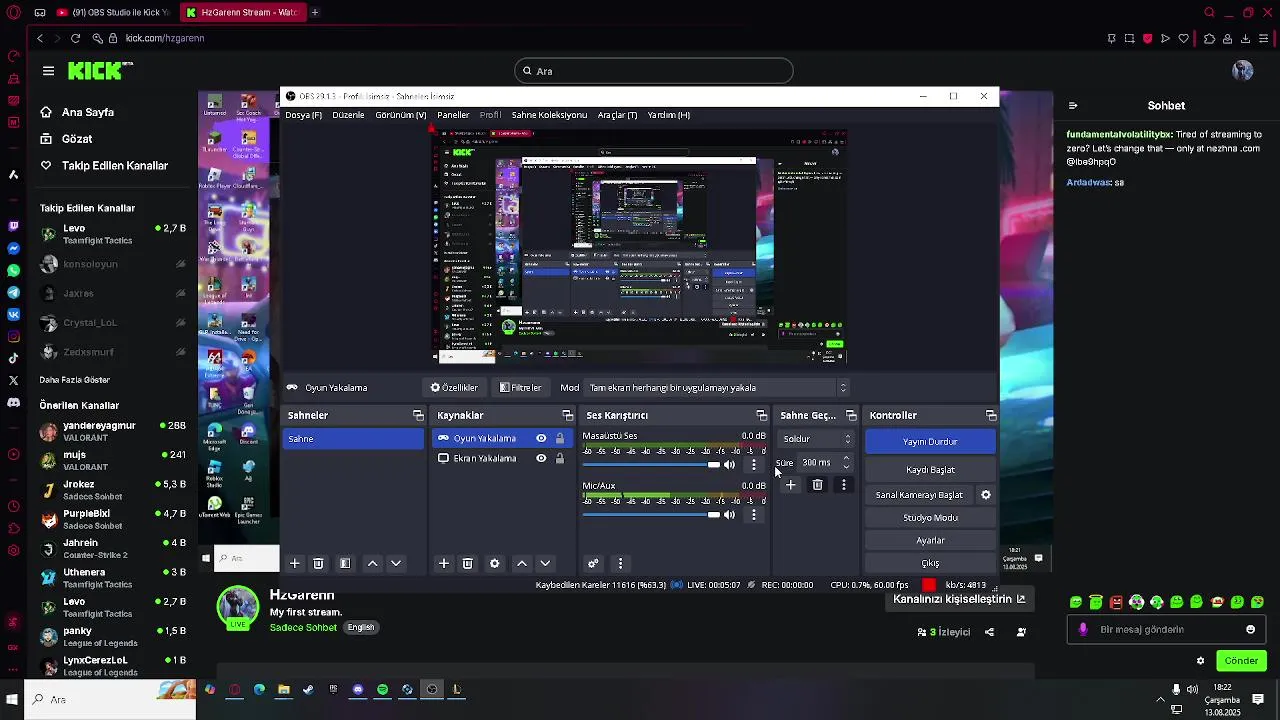
Task: Open the Sahne Koleksiyonu menu in OBS
Action: (x=549, y=115)
